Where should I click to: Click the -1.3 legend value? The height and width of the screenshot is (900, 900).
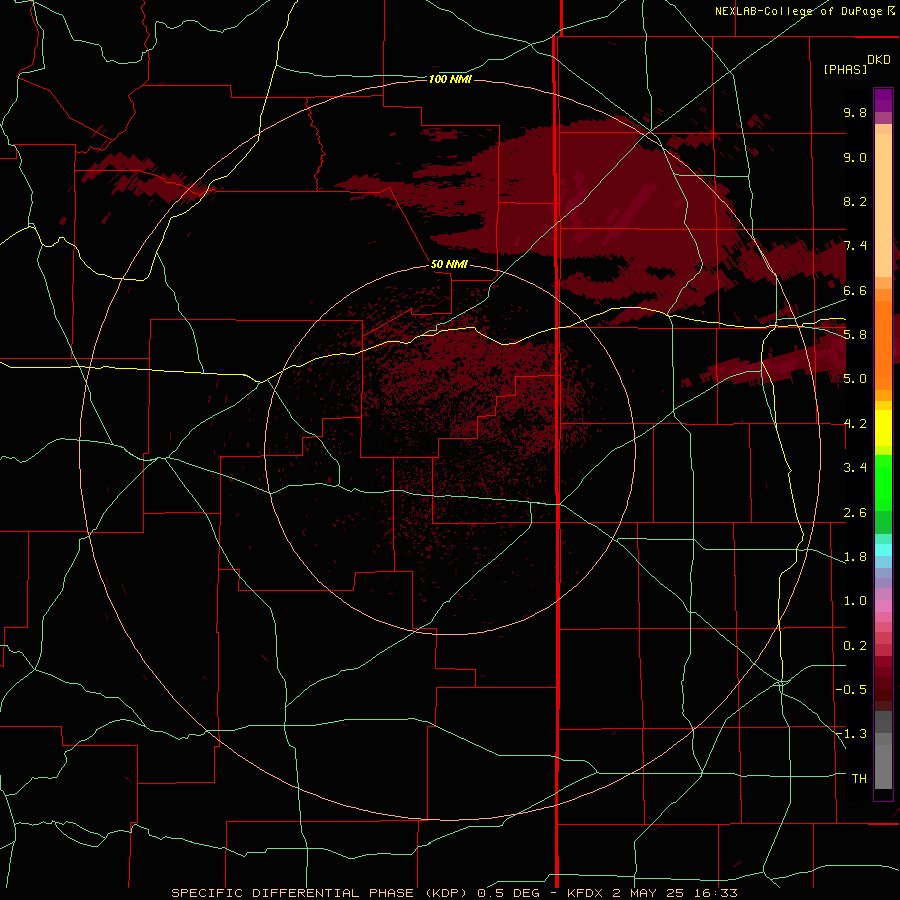click(x=851, y=734)
